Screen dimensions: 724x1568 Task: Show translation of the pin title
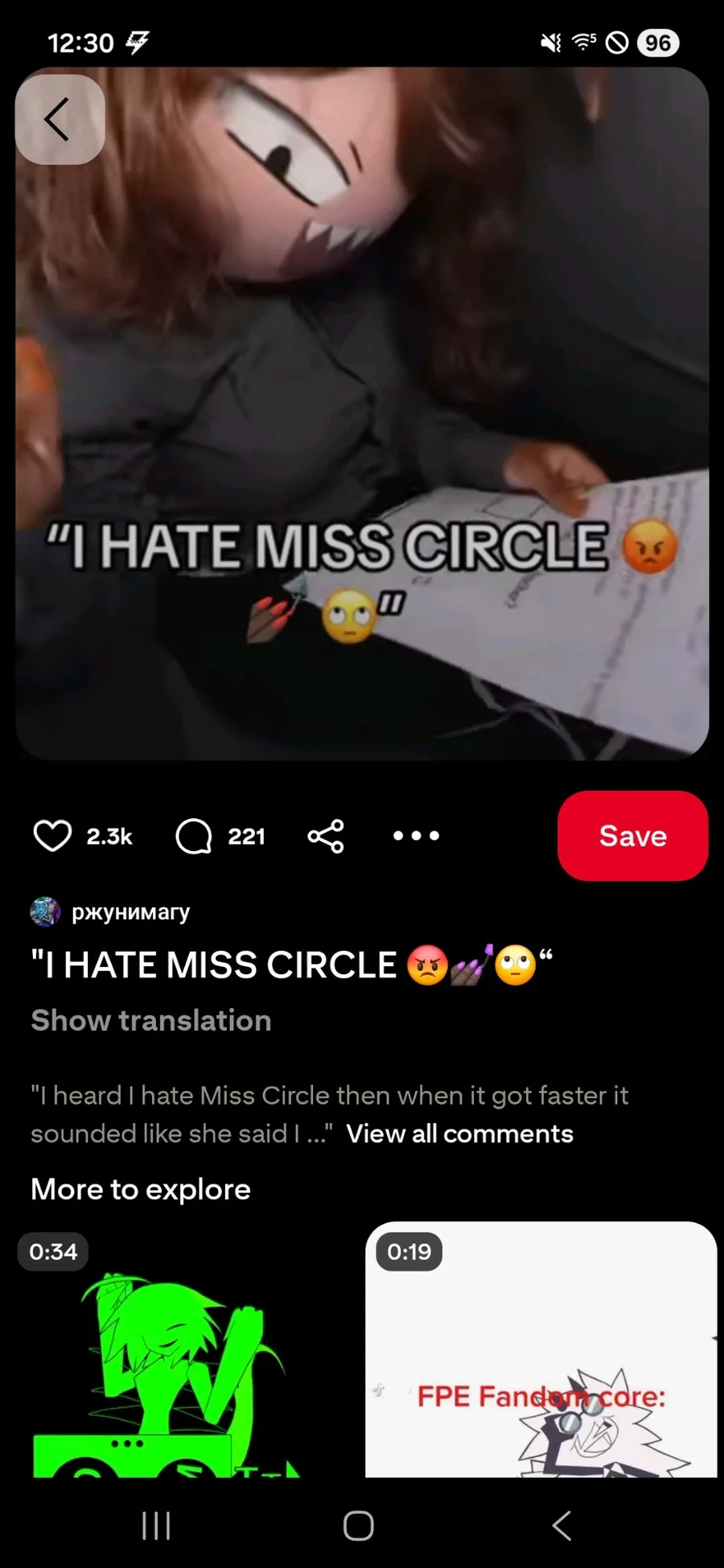(151, 1020)
